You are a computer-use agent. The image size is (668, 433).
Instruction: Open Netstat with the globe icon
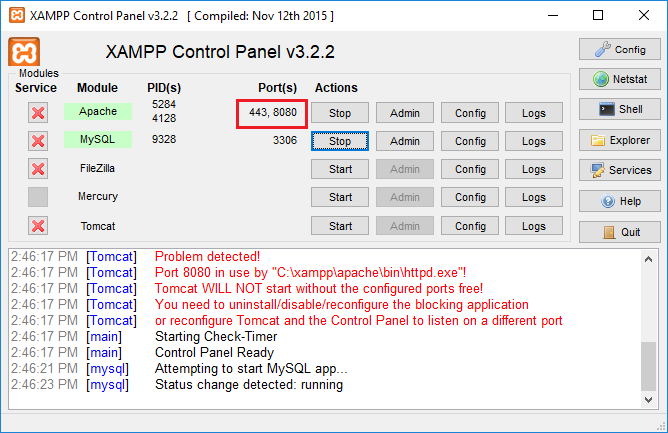pos(619,79)
